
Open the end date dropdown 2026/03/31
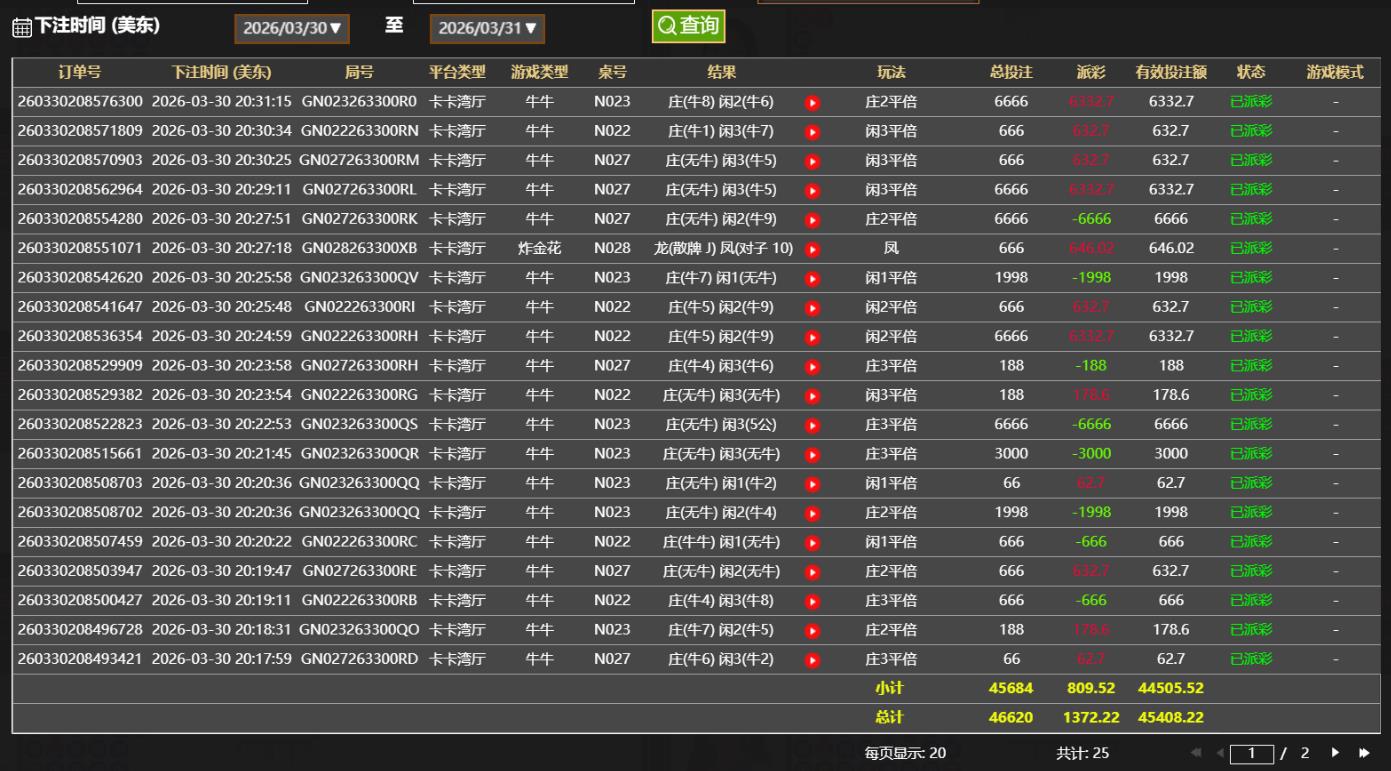(x=487, y=29)
